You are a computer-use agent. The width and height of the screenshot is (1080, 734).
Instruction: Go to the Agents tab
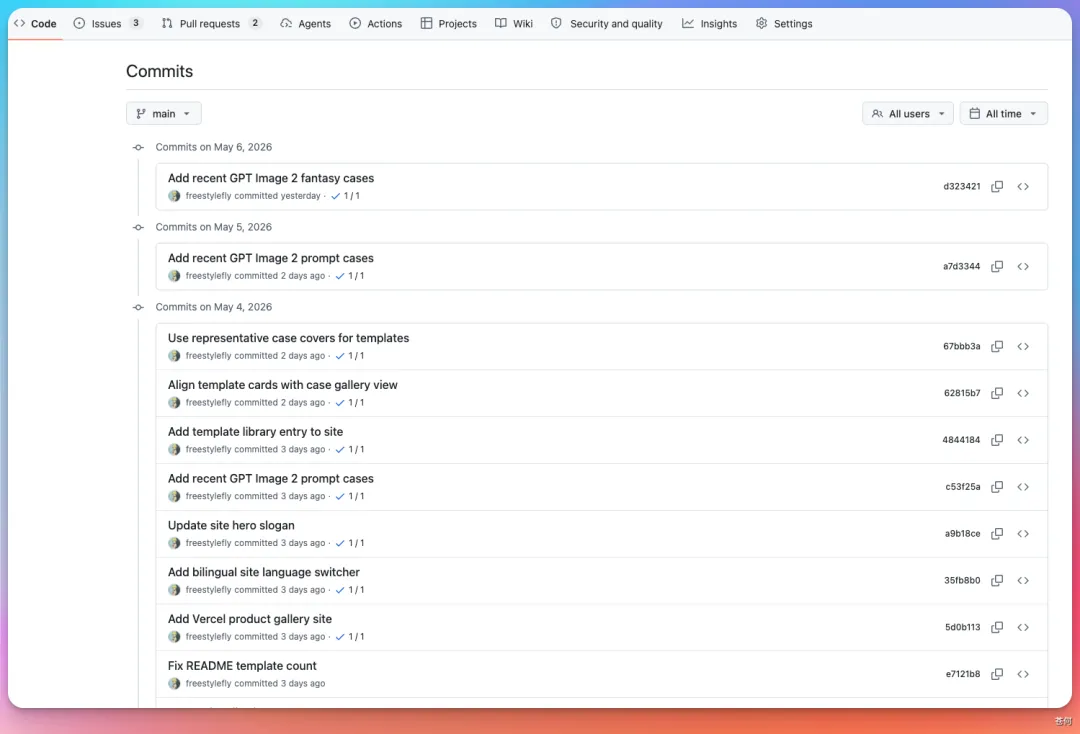coord(305,23)
